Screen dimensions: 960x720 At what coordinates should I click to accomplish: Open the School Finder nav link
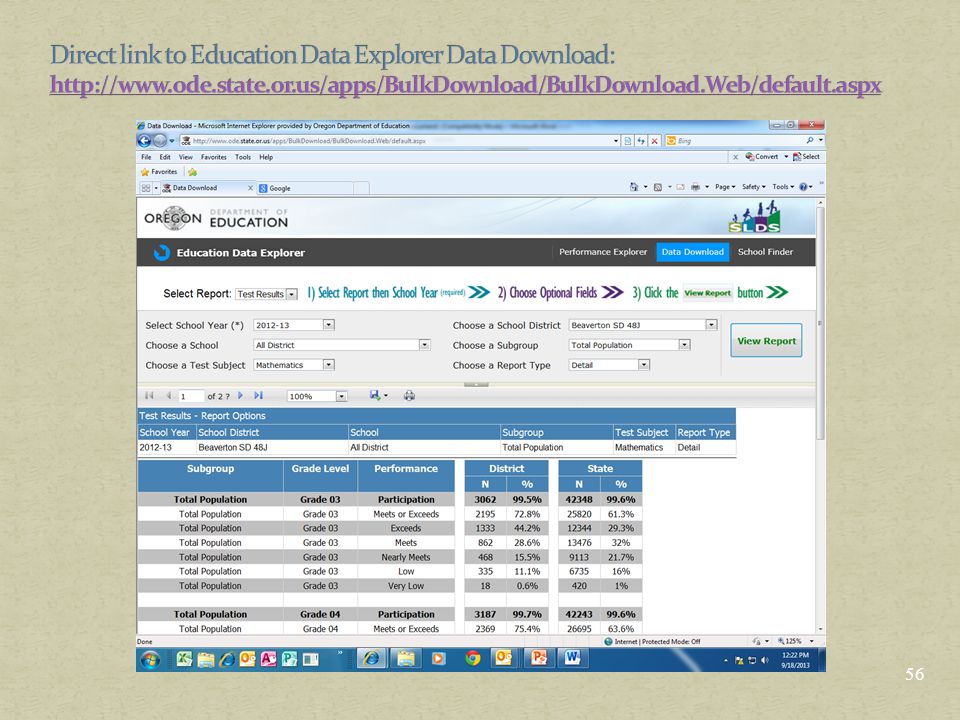(x=765, y=252)
